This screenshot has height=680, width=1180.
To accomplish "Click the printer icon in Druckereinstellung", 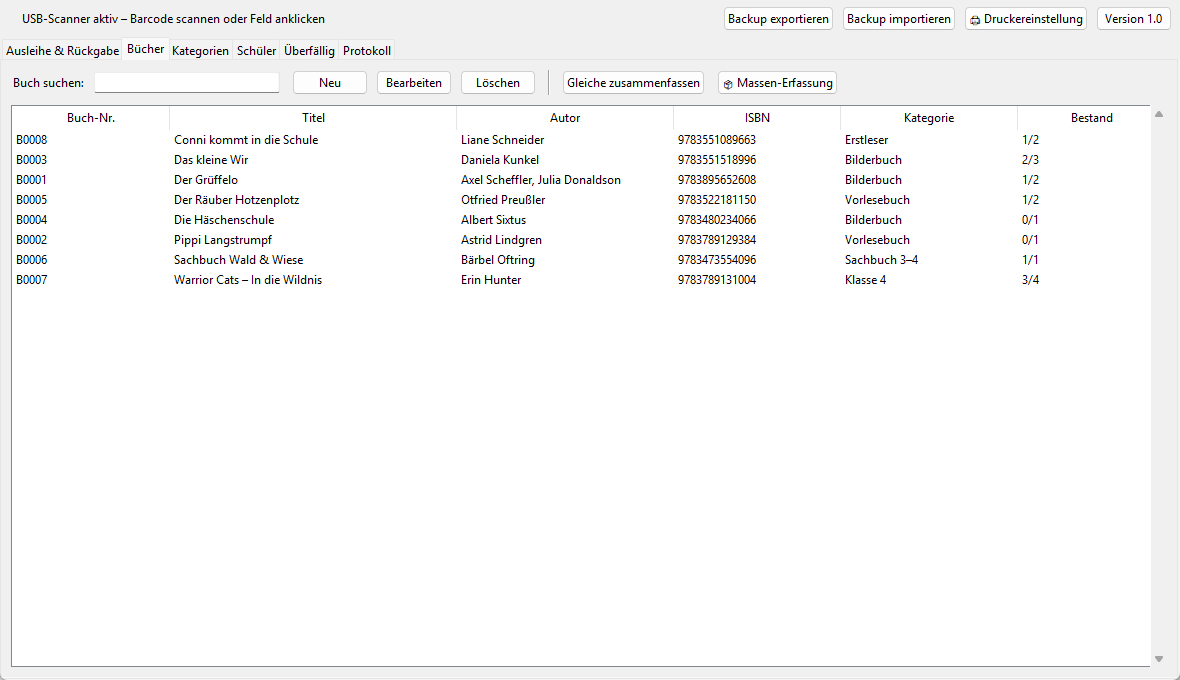I will point(975,20).
